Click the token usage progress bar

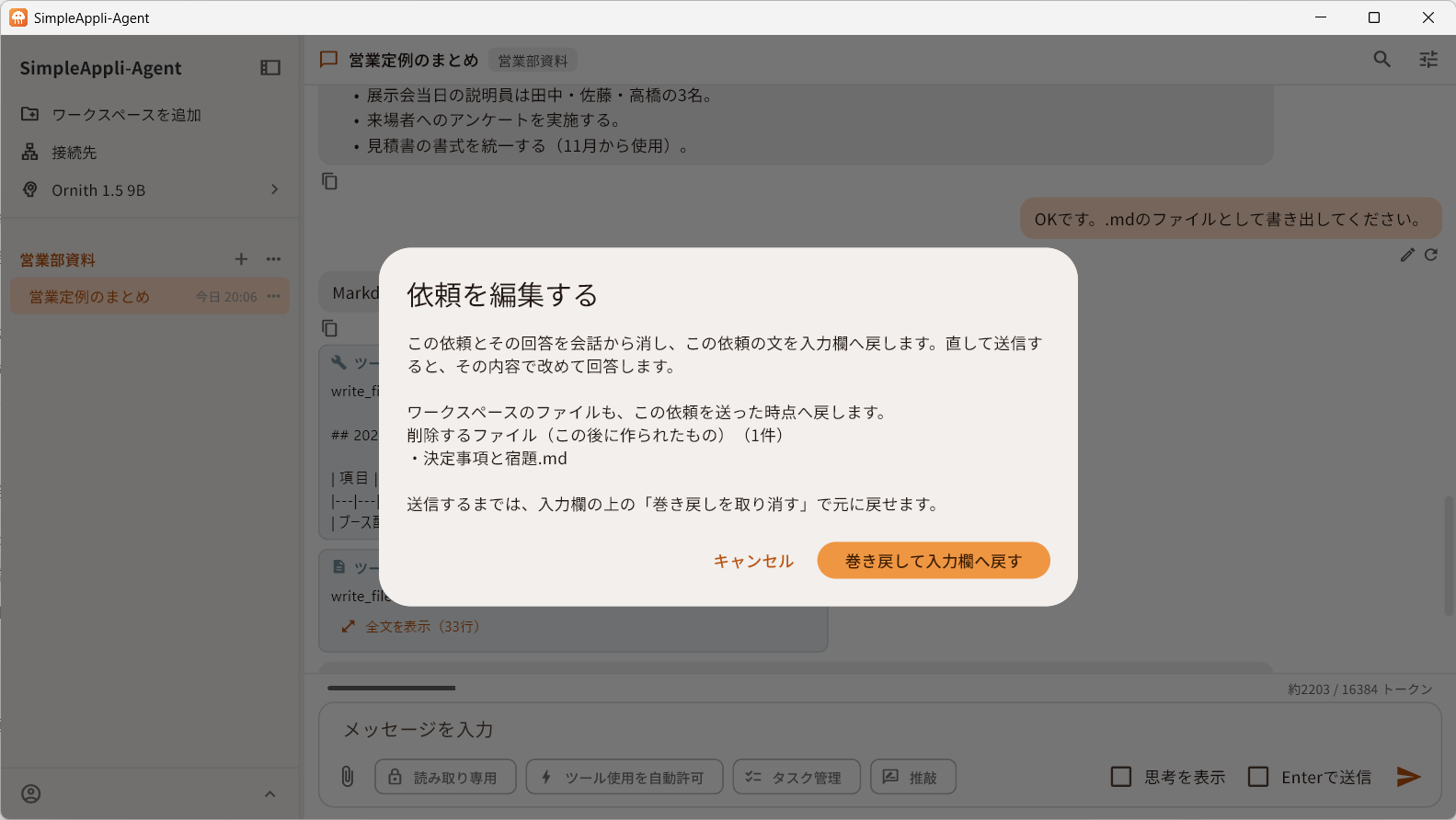pos(392,688)
